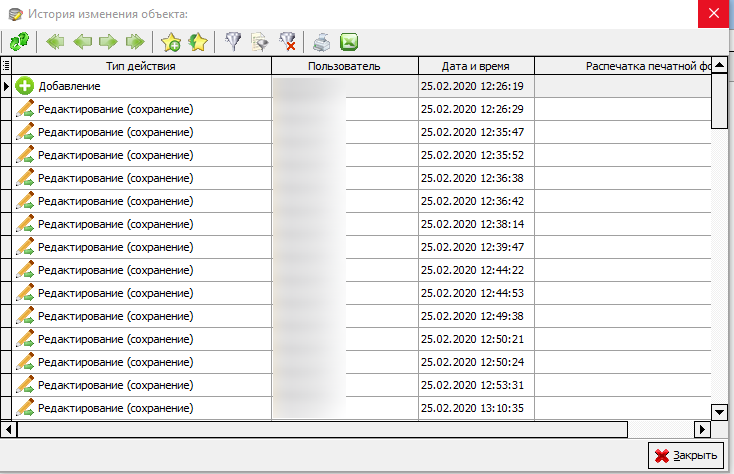Image resolution: width=734 pixels, height=474 pixels.
Task: Click vertical scrollbar down arrow
Action: click(x=718, y=411)
